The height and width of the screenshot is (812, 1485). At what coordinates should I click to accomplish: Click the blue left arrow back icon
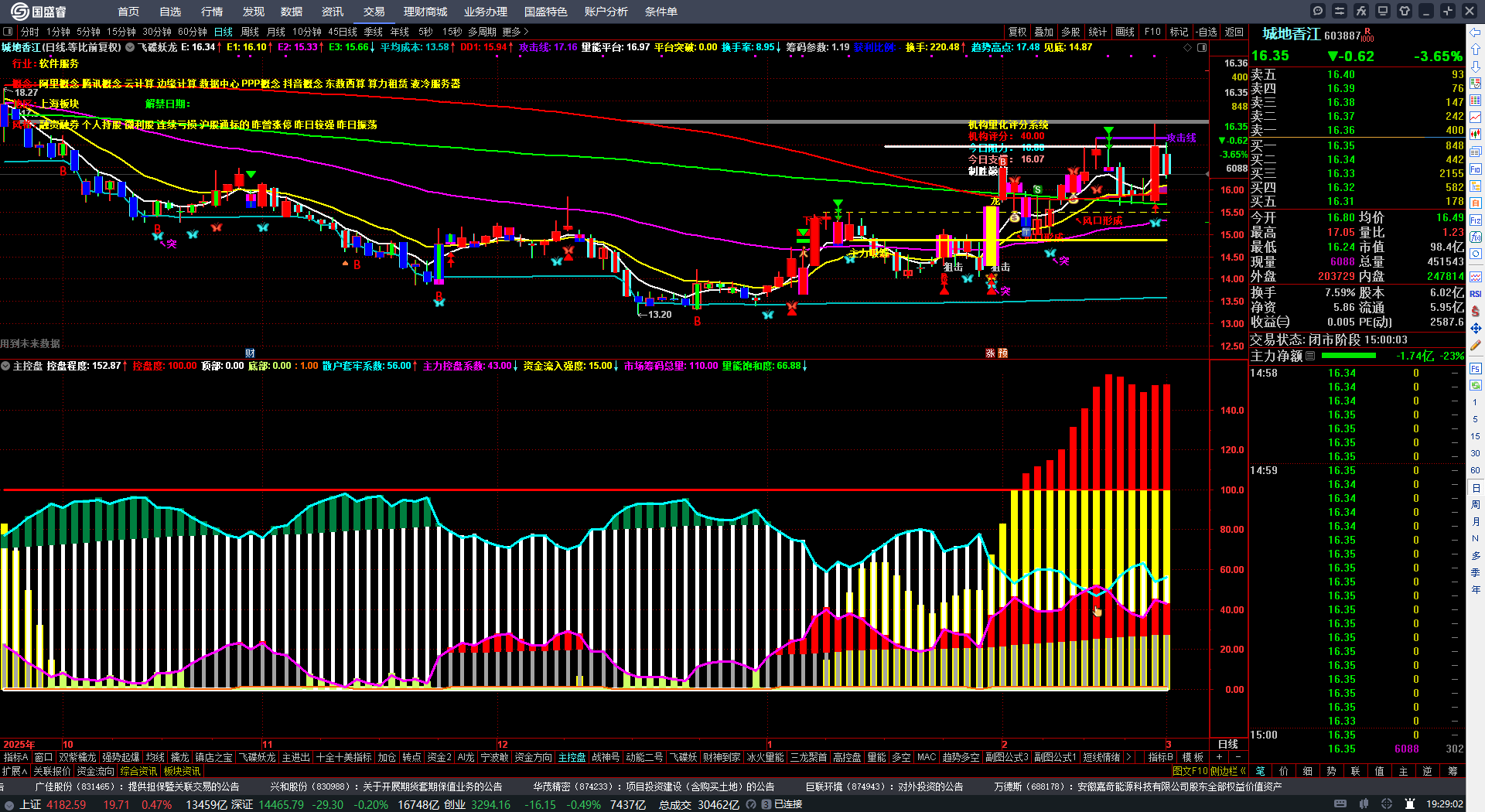point(1476,32)
